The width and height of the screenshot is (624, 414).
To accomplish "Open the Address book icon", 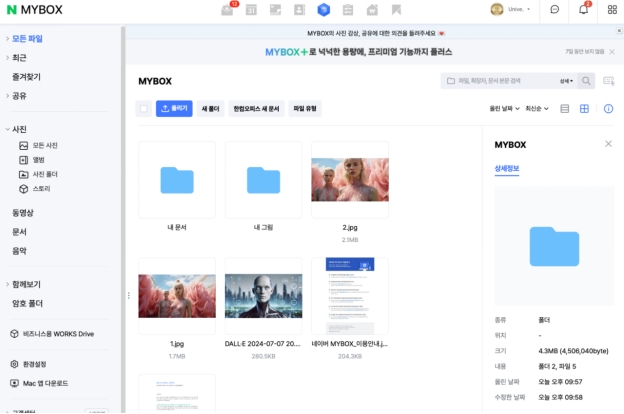I will (299, 10).
